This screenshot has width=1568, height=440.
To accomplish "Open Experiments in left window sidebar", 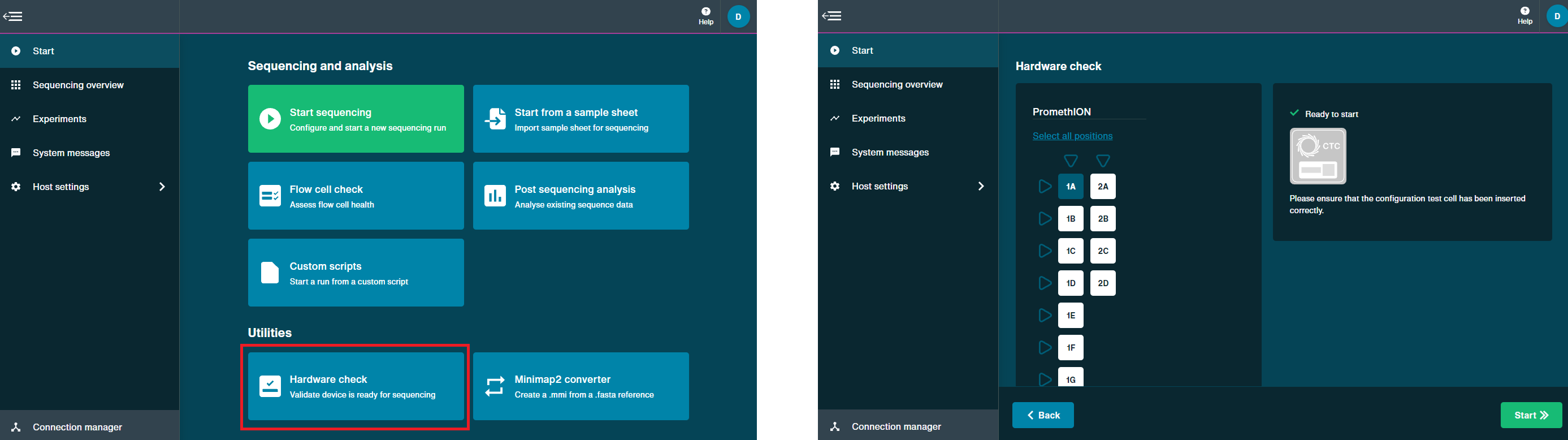I will pos(89,119).
